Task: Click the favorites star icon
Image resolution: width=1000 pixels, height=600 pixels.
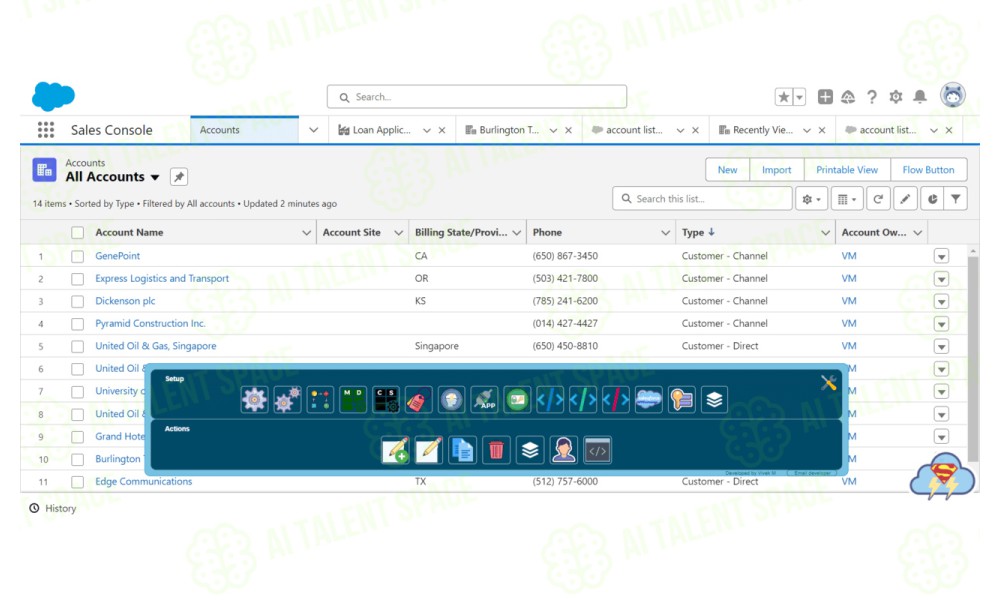Action: 783,97
